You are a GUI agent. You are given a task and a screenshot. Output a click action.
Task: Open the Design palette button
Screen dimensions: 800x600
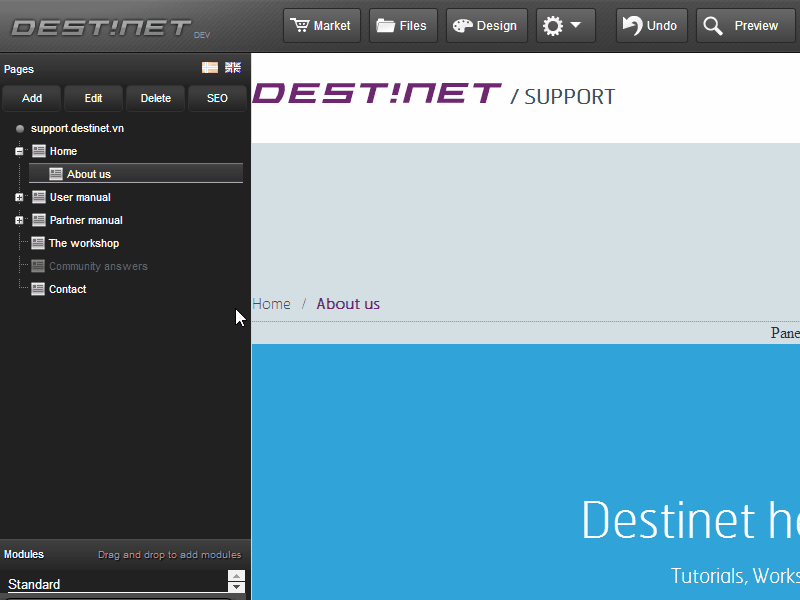pyautogui.click(x=486, y=26)
